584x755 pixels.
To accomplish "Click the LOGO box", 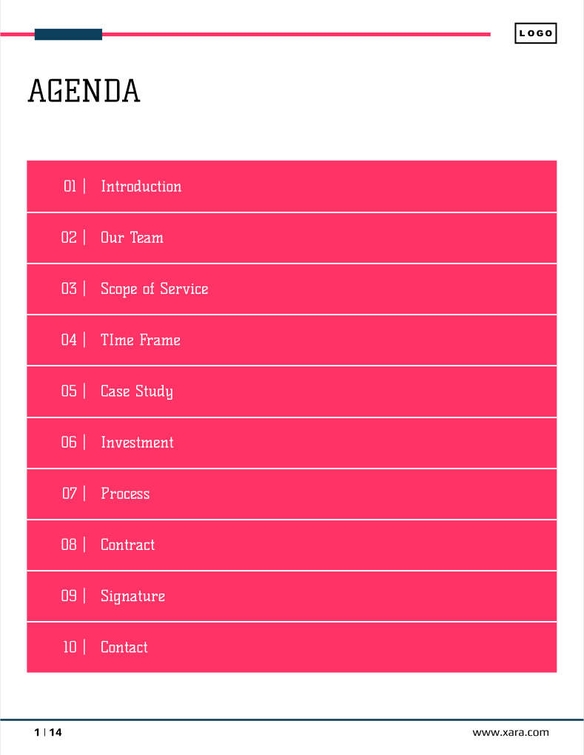I will pyautogui.click(x=535, y=33).
